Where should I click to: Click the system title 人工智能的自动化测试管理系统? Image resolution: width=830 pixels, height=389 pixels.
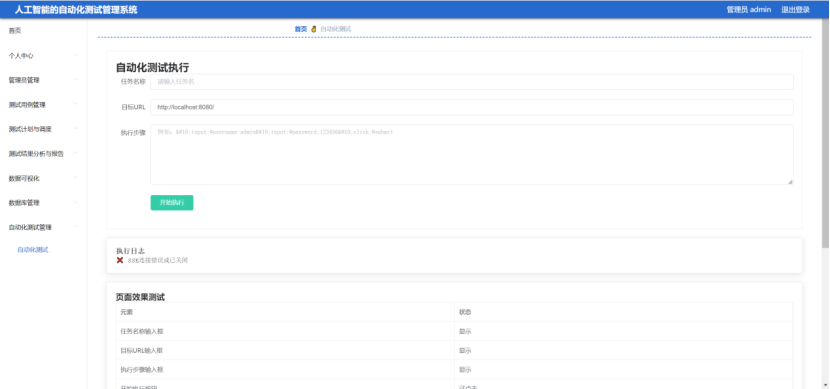point(76,10)
